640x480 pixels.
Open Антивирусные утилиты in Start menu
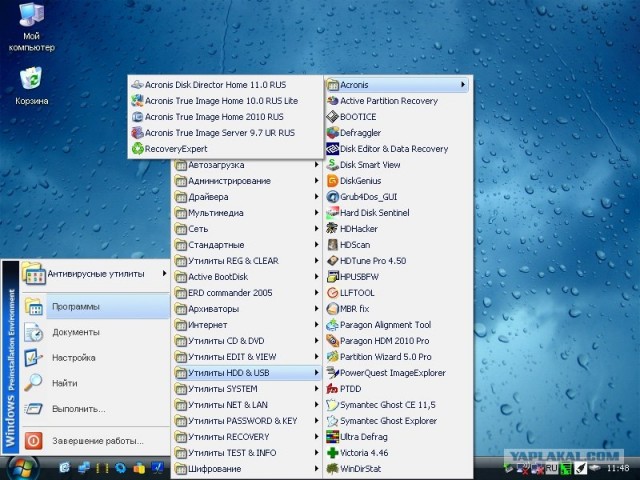(95, 274)
